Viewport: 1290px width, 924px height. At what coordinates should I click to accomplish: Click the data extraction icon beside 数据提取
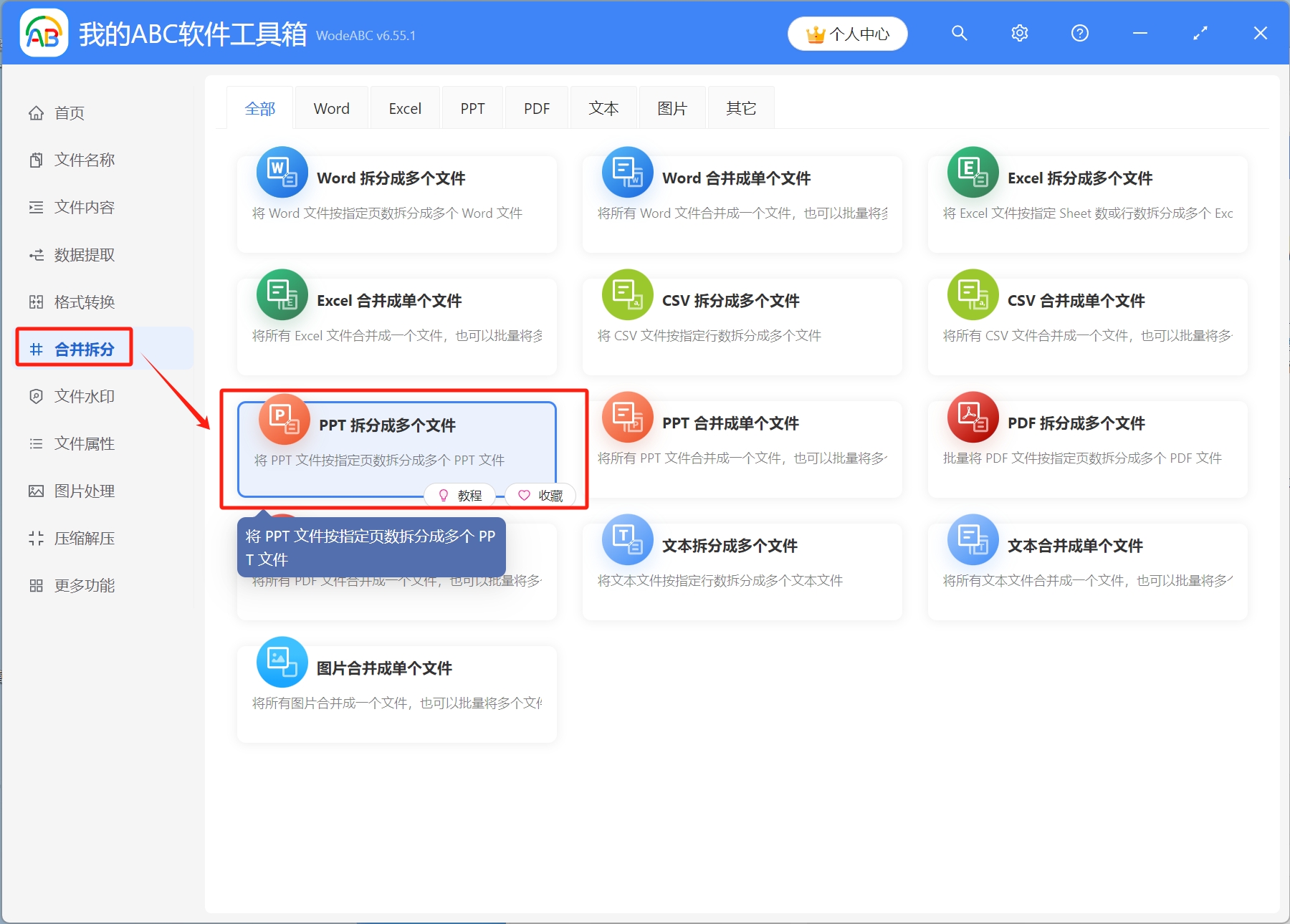(36, 255)
